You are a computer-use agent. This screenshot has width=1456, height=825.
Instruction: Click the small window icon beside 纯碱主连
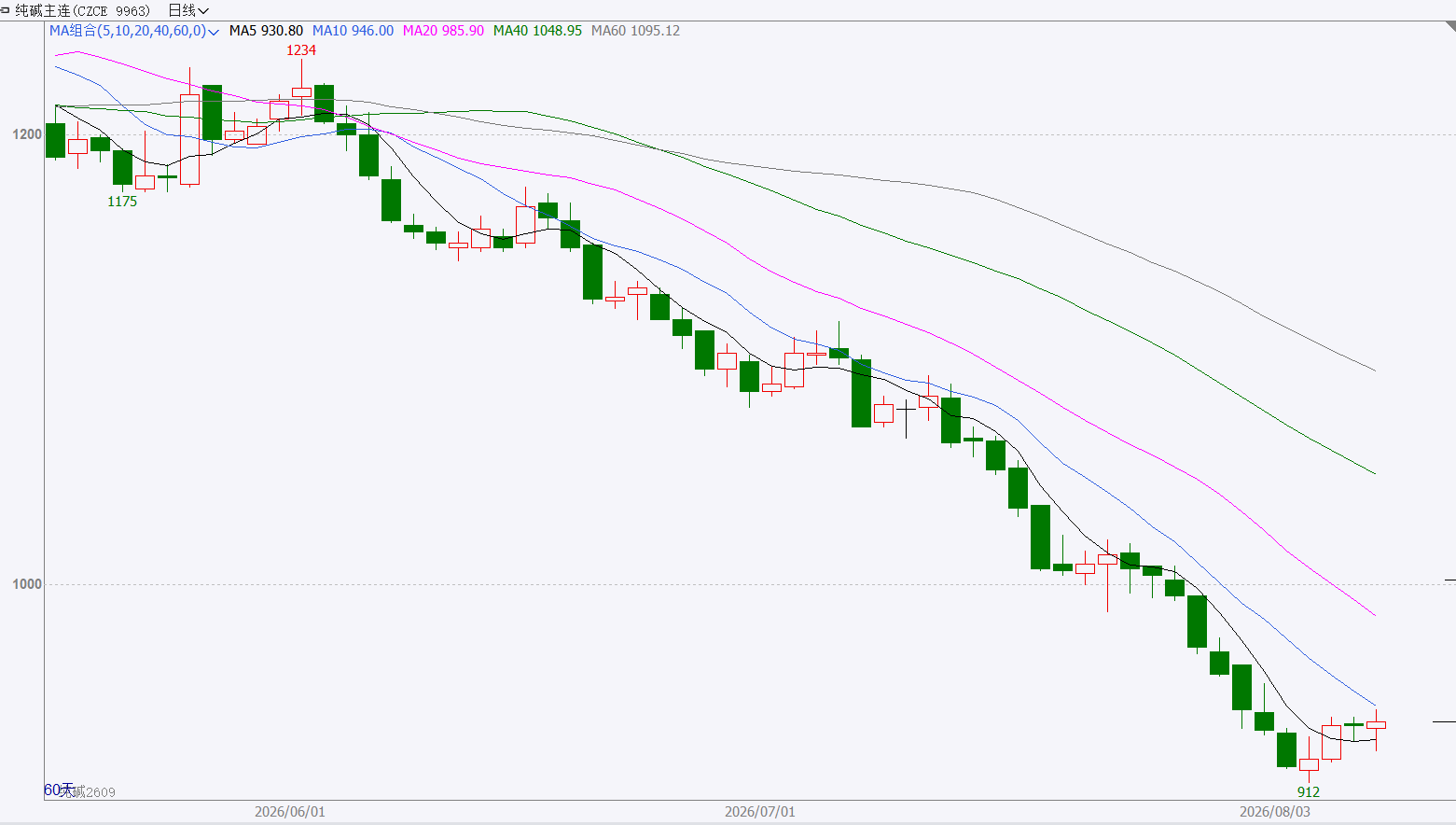[x=6, y=10]
